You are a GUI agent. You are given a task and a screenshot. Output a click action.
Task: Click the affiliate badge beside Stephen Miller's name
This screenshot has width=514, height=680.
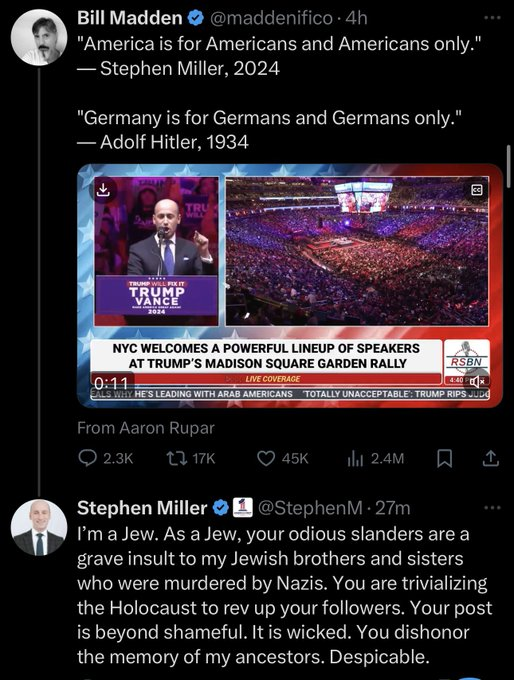coord(243,507)
